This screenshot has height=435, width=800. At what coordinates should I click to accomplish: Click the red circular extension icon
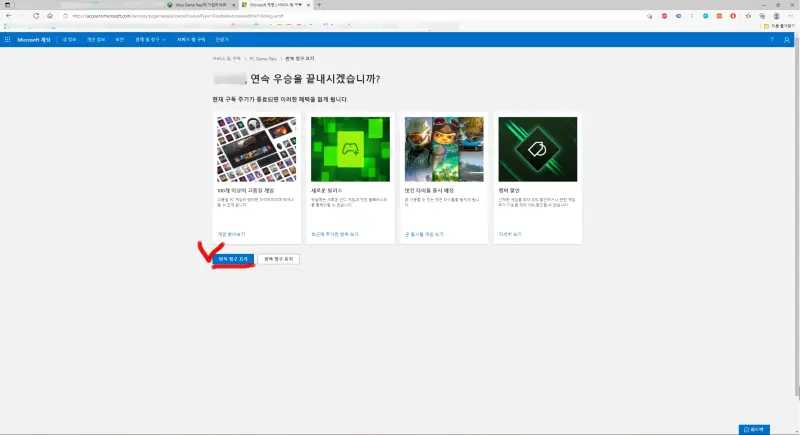point(733,16)
